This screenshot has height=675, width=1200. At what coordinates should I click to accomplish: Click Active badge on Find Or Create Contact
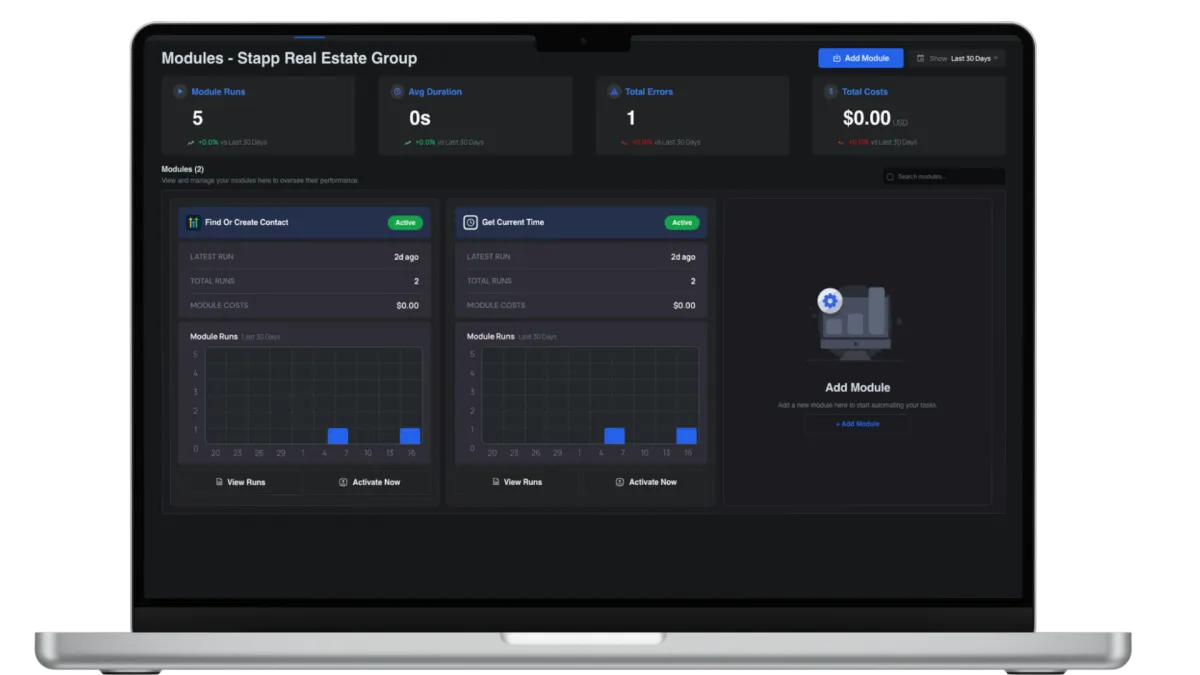pos(405,222)
